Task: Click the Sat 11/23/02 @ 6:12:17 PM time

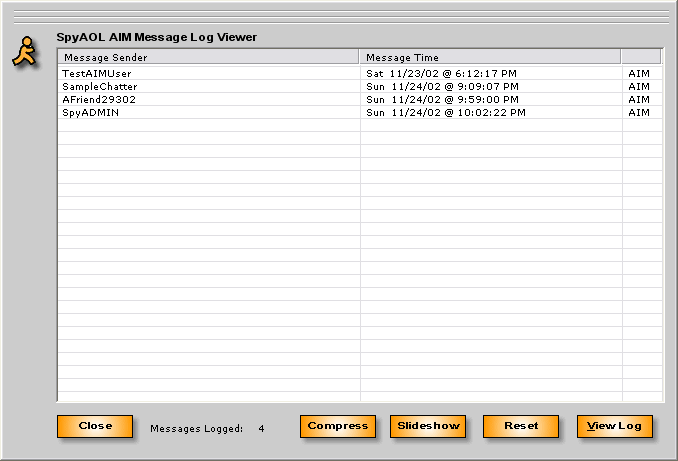Action: click(x=441, y=74)
